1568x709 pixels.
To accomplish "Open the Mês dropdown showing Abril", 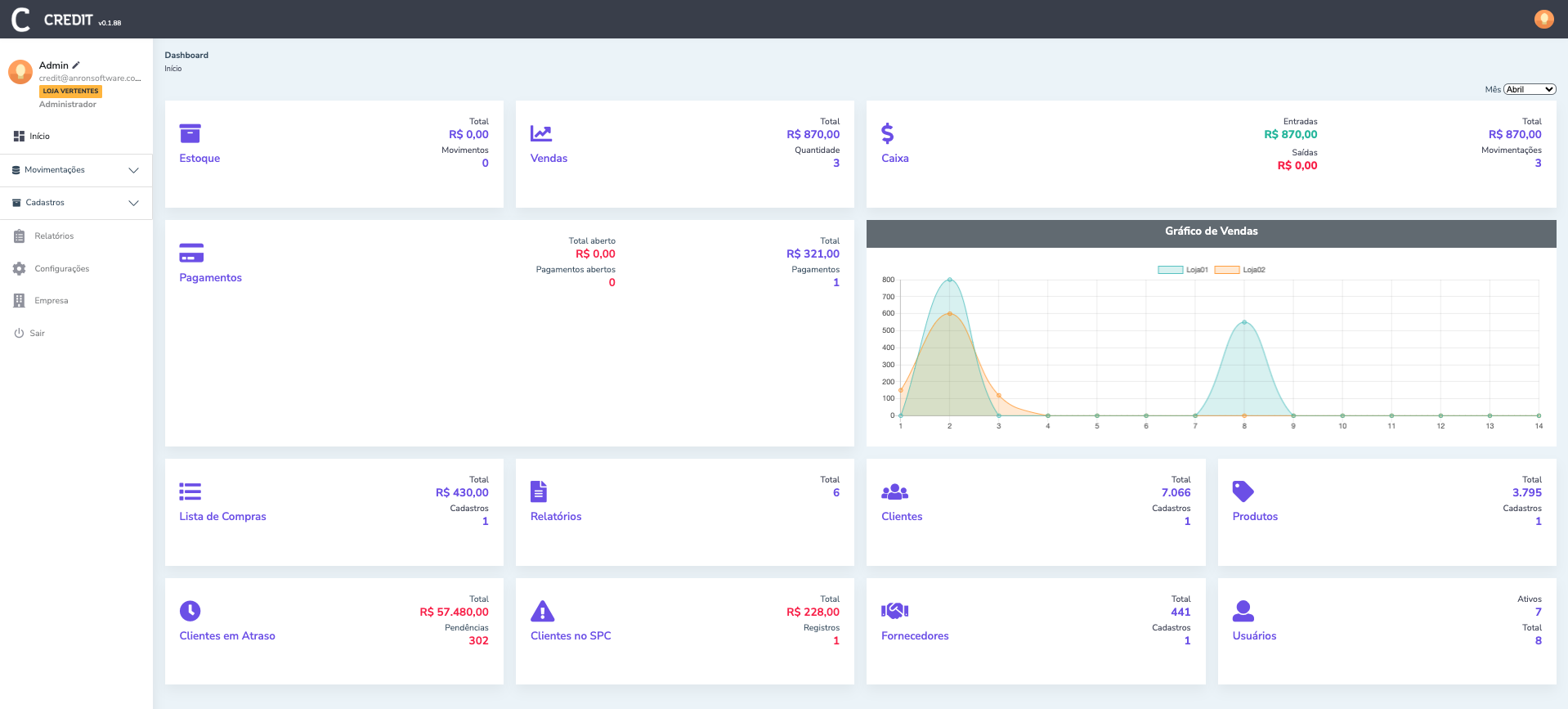I will (x=1529, y=89).
